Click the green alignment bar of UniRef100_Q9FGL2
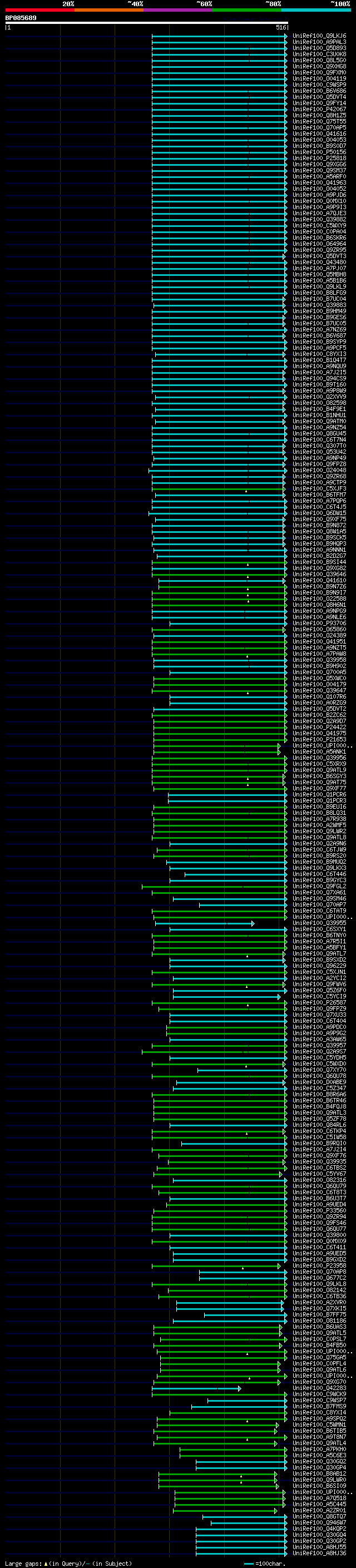The image size is (356, 1568). click(x=214, y=886)
